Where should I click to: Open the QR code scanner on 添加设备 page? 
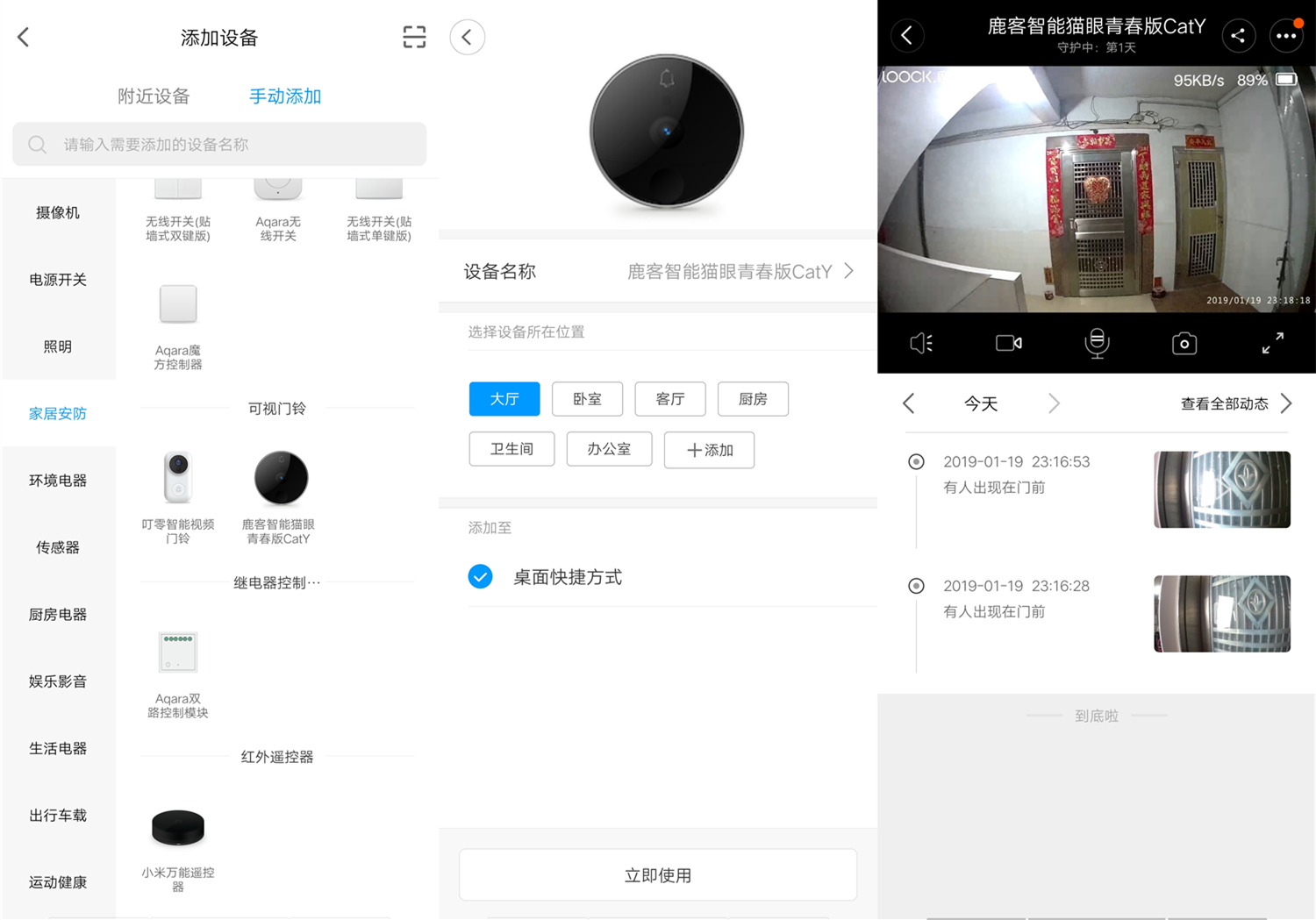tap(412, 37)
